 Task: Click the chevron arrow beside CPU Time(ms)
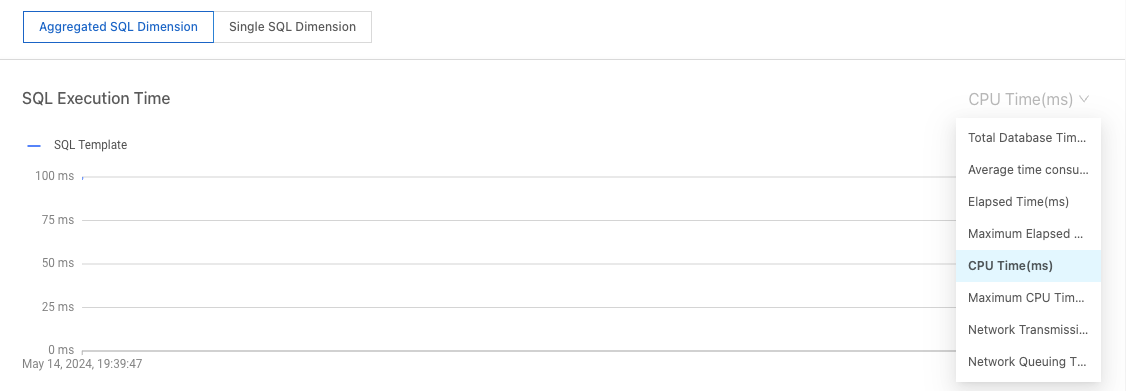pos(1084,99)
